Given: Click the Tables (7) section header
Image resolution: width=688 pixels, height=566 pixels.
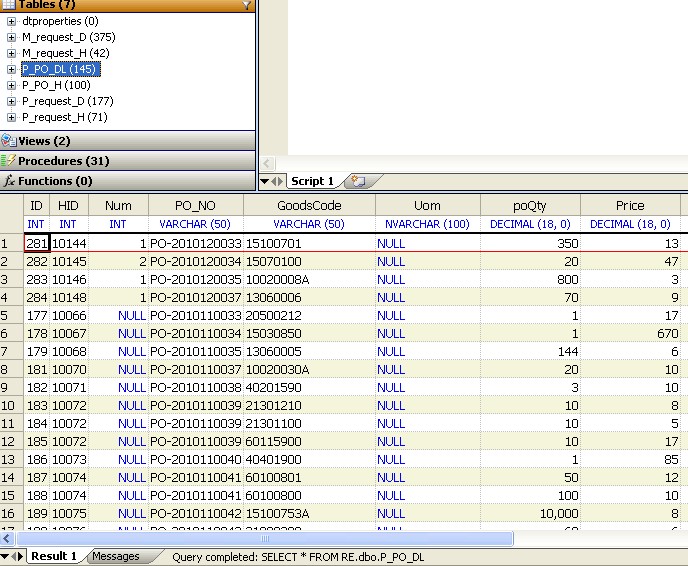Looking at the screenshot, I should 128,5.
